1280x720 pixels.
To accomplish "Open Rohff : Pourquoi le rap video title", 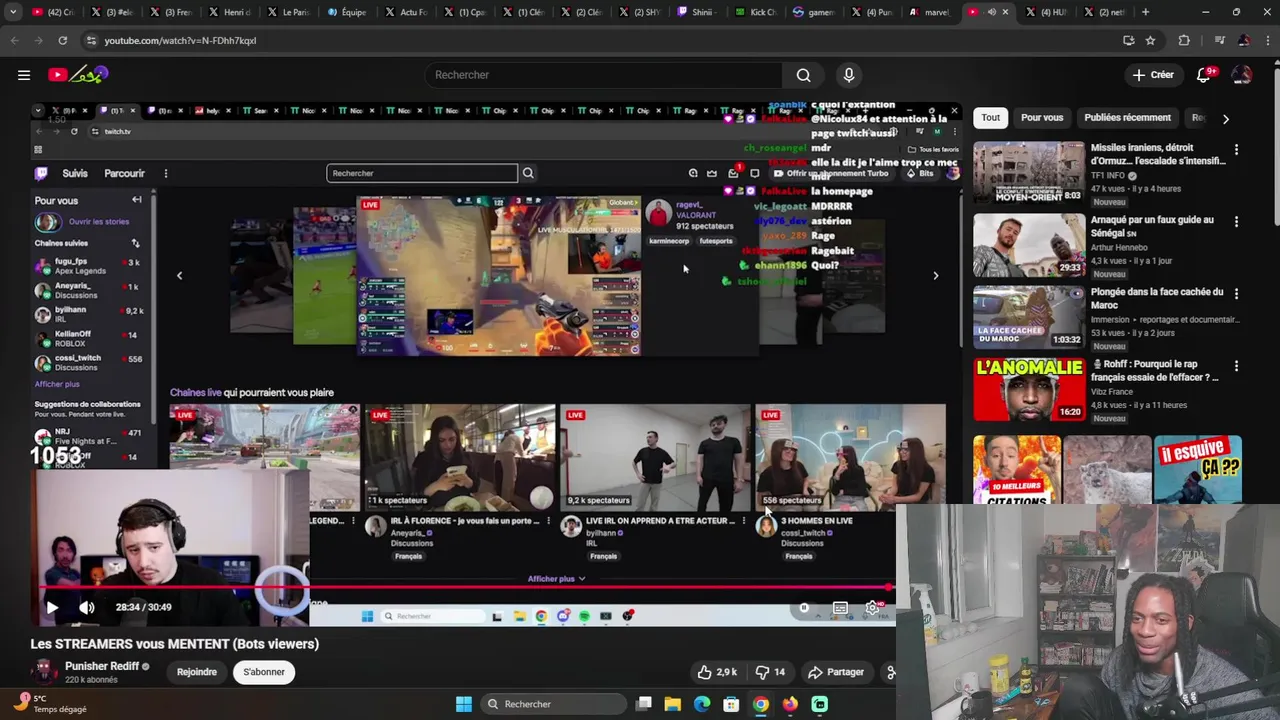I will (1155, 371).
